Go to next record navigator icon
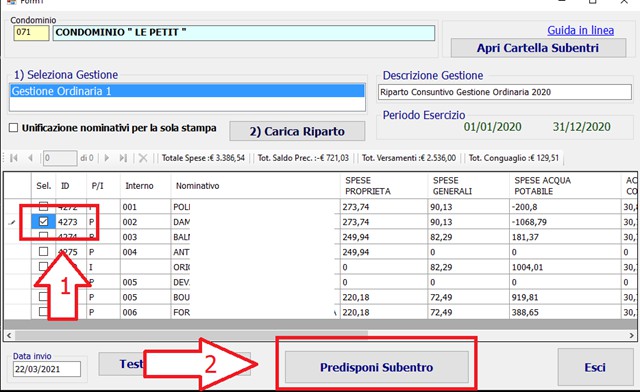640x392 pixels. [x=107, y=158]
